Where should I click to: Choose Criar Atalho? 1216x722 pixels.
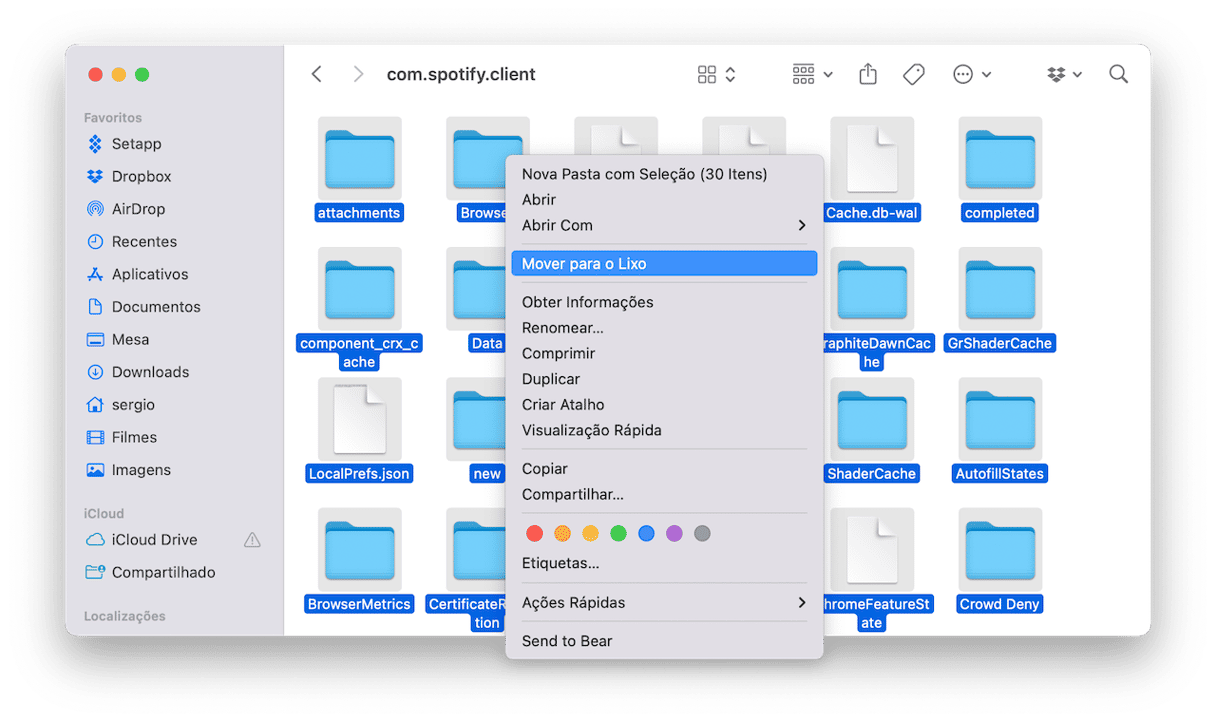(664, 405)
